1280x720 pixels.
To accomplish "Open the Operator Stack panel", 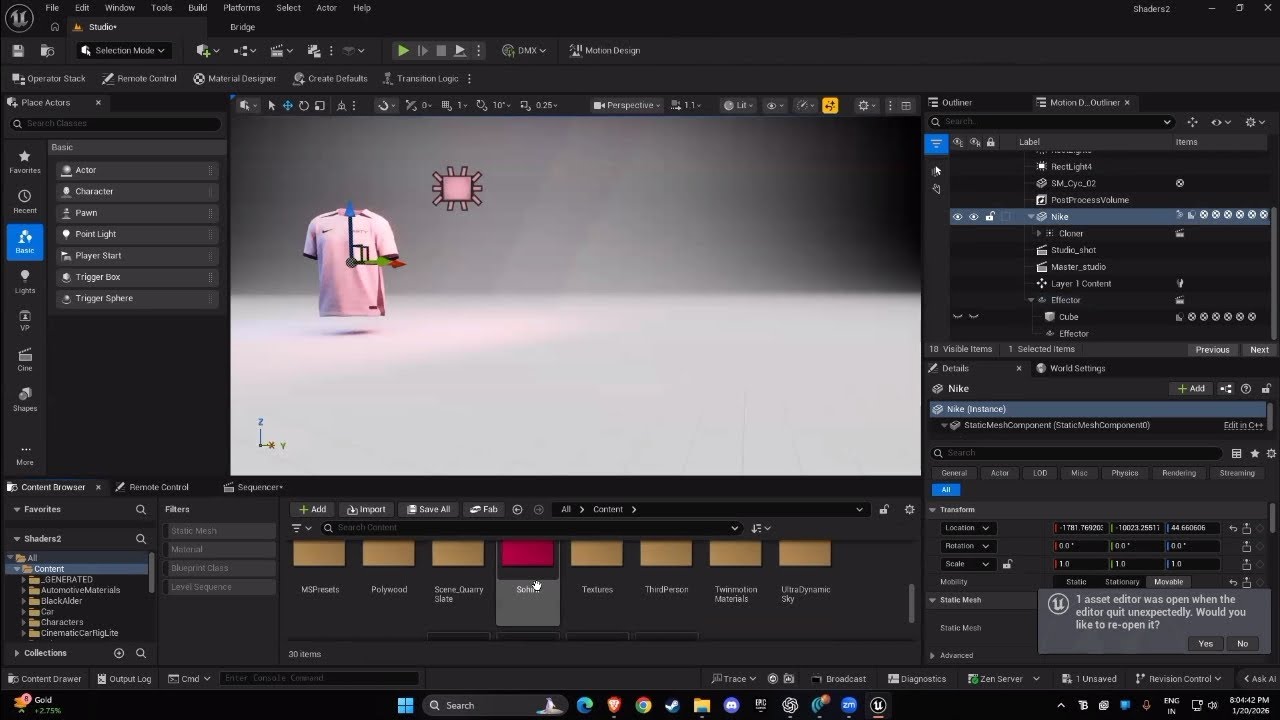I will (48, 78).
